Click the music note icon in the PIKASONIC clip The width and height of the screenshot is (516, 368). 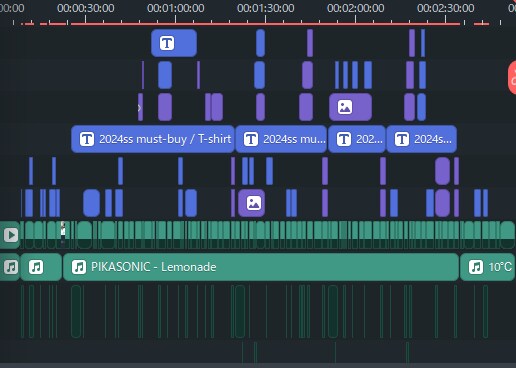79,267
